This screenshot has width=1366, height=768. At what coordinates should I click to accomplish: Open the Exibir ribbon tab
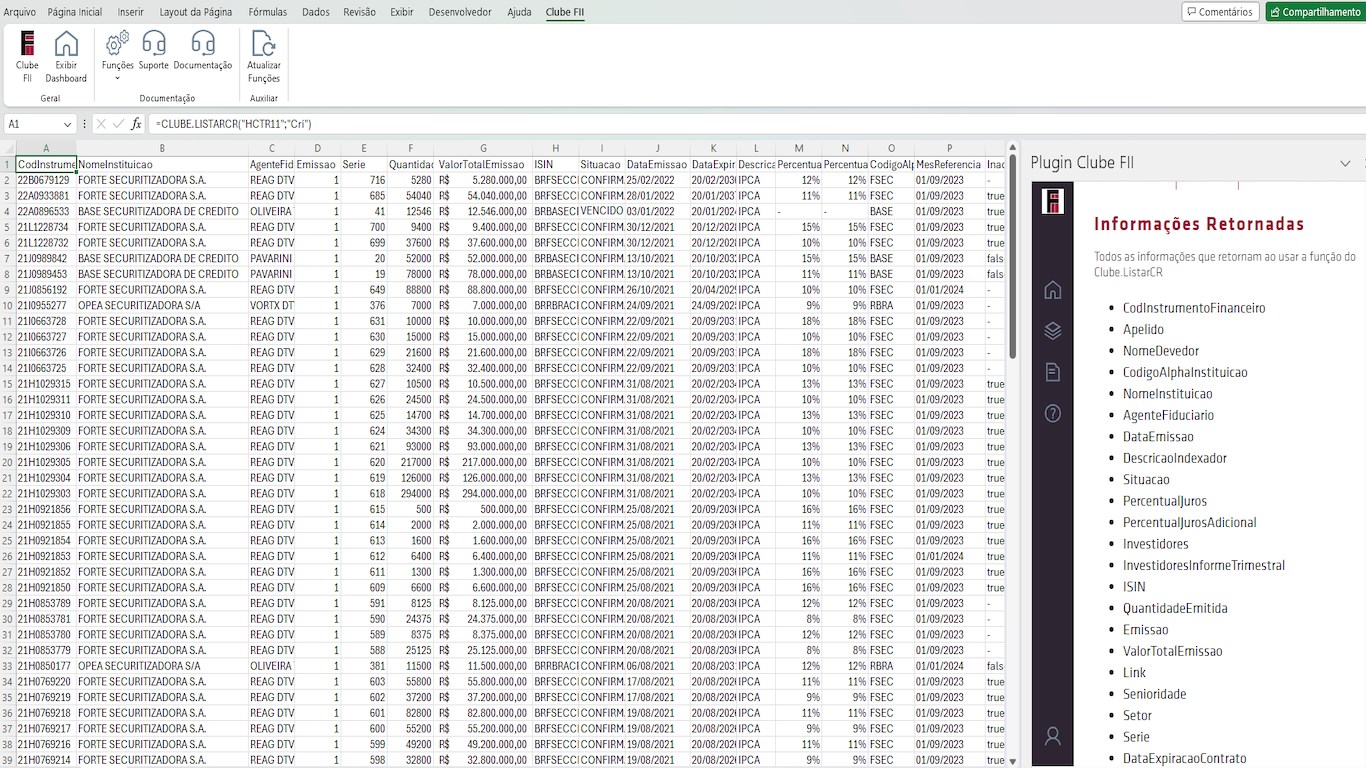(x=402, y=12)
